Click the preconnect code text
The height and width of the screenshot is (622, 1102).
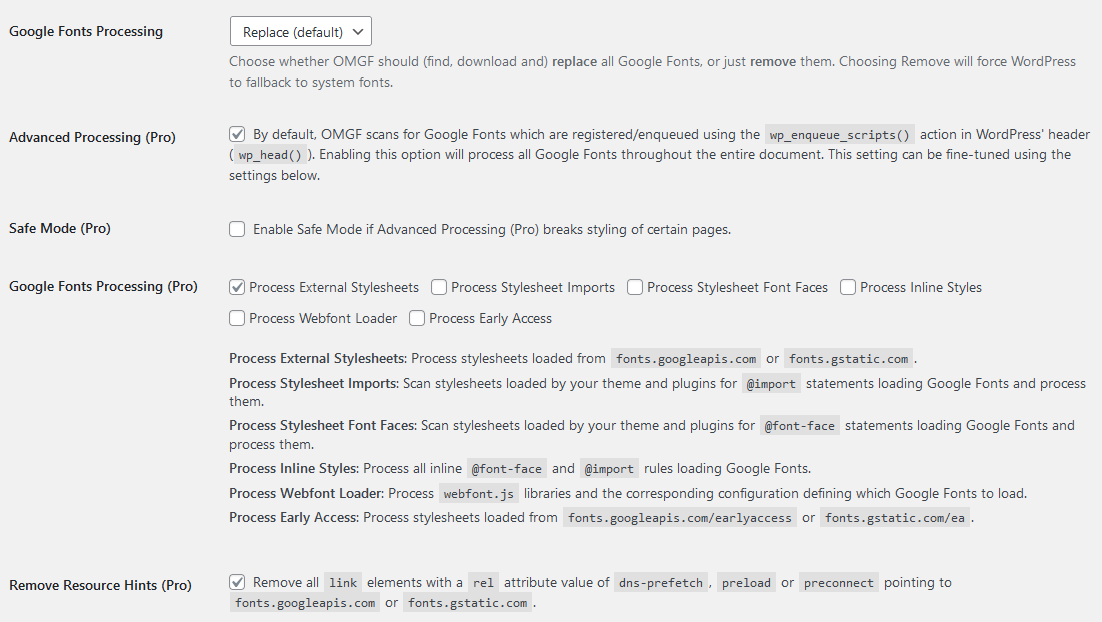[838, 583]
